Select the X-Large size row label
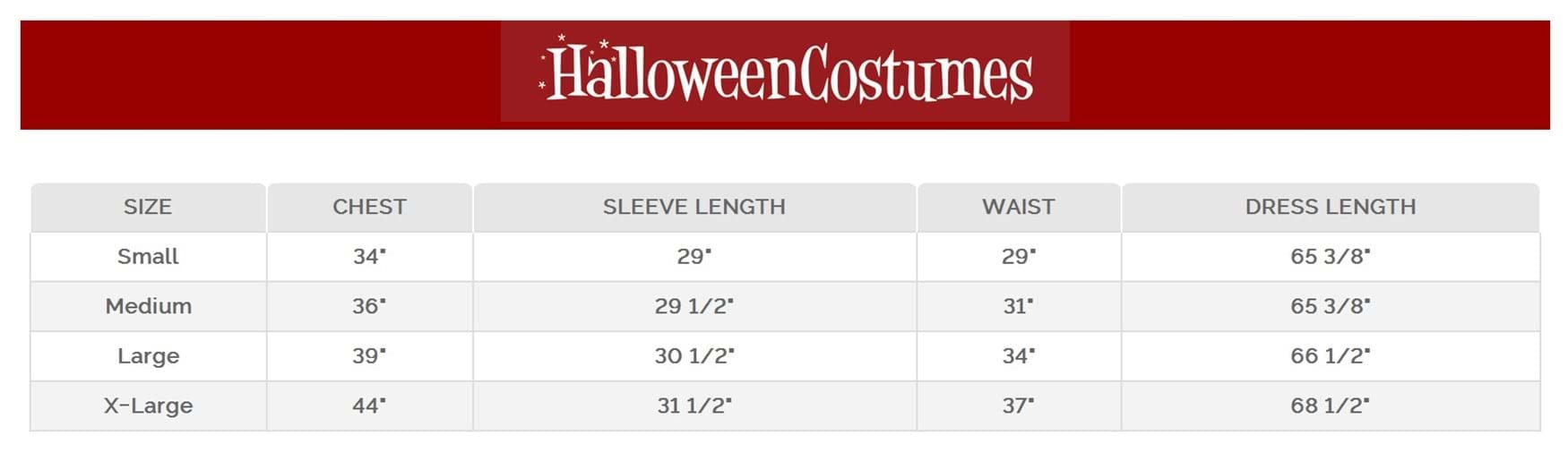The height and width of the screenshot is (461, 1568). (x=148, y=406)
